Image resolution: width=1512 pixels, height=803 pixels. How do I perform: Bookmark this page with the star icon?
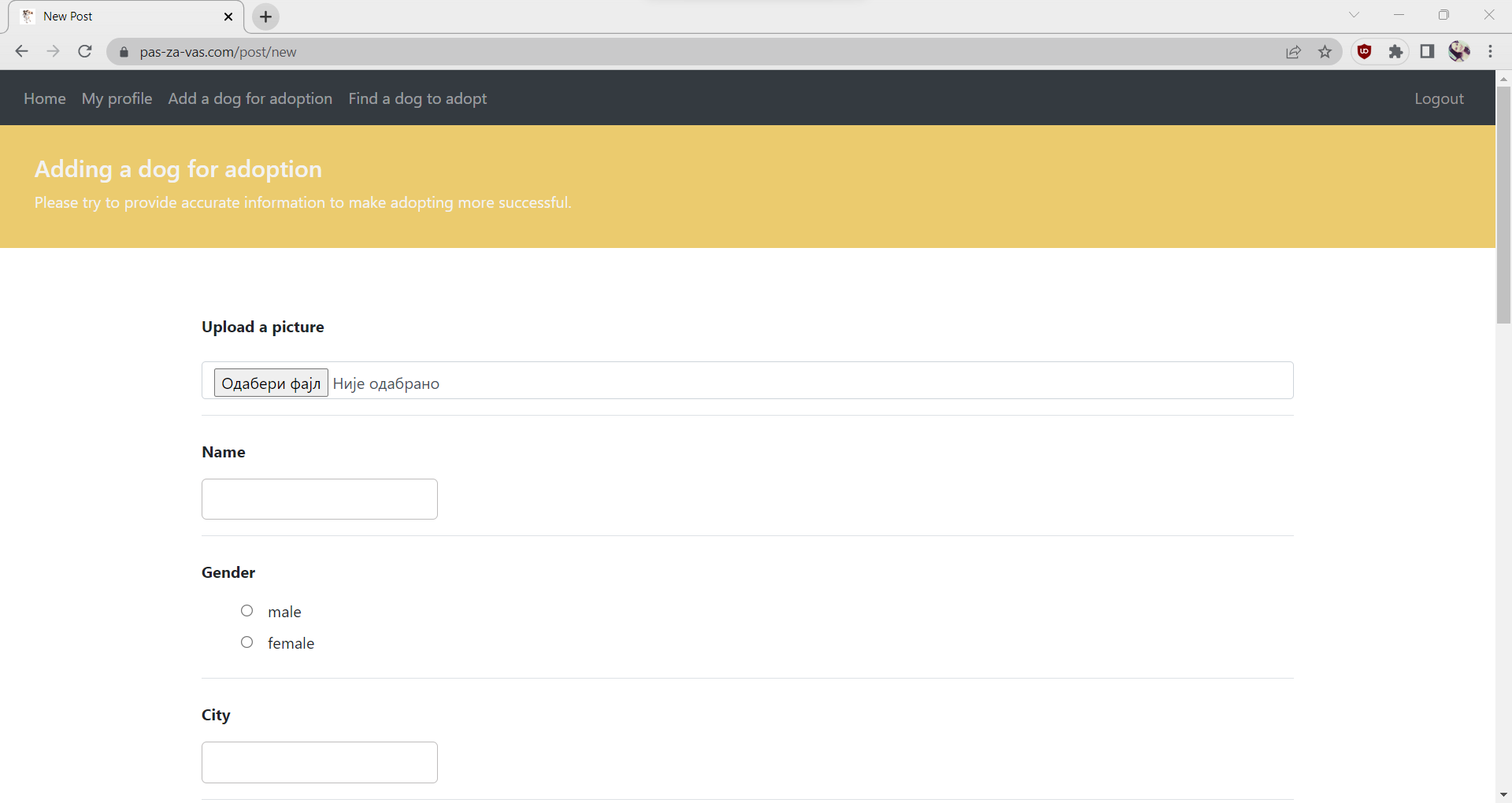tap(1326, 51)
